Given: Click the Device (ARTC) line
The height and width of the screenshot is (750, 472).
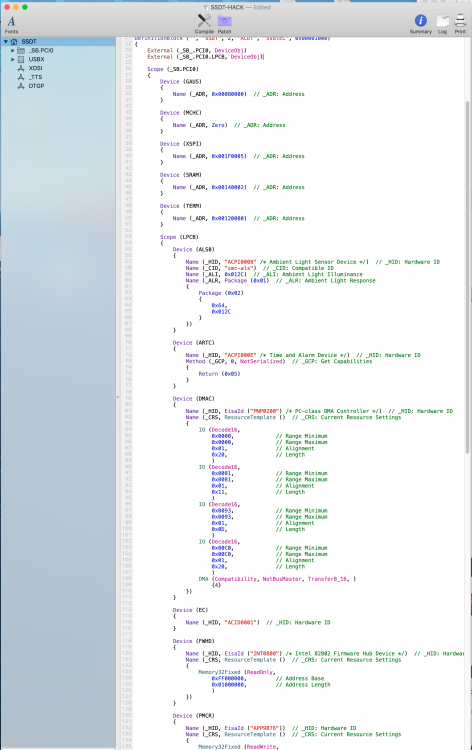Looking at the screenshot, I should coord(194,343).
